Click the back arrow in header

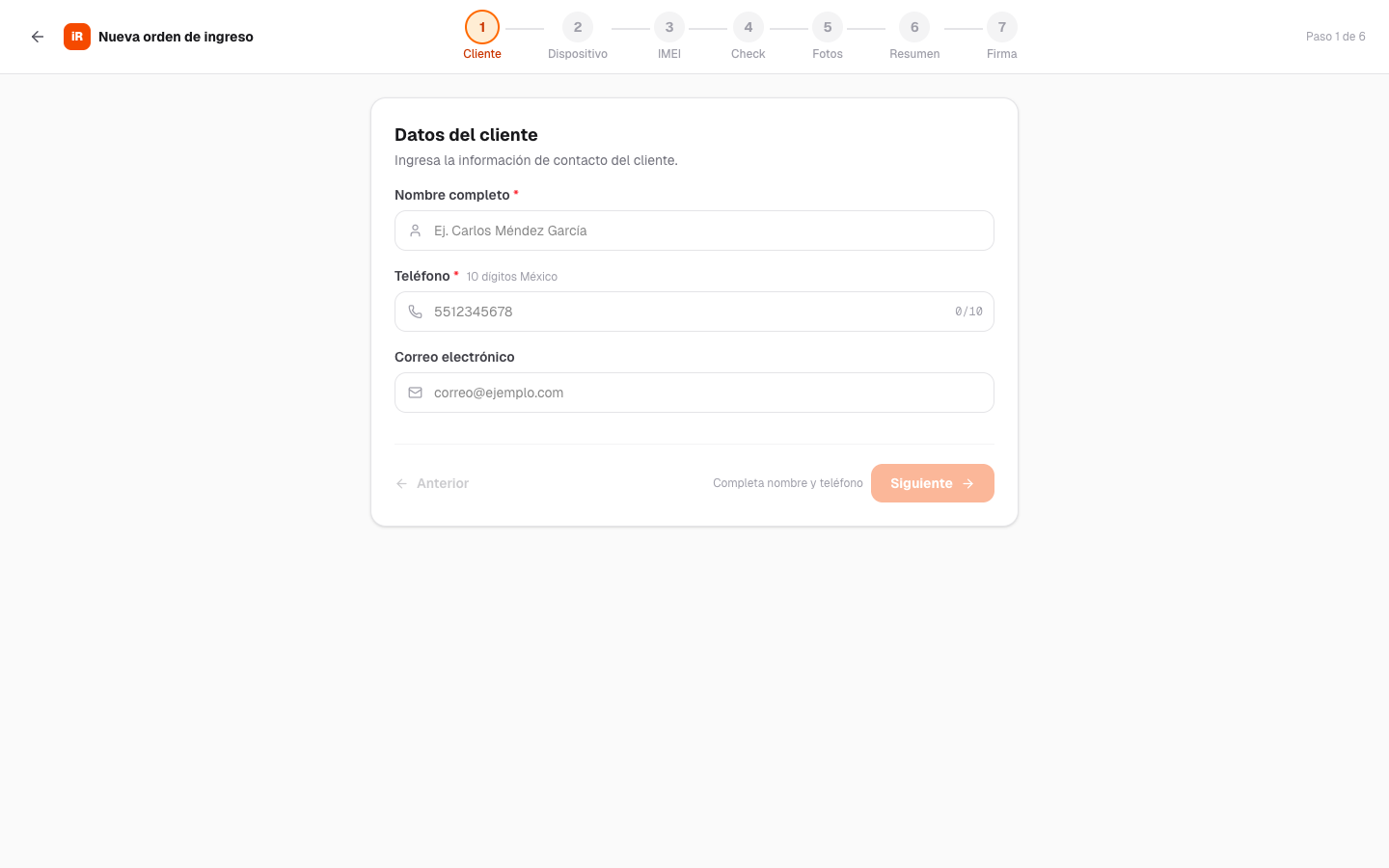[x=38, y=37]
